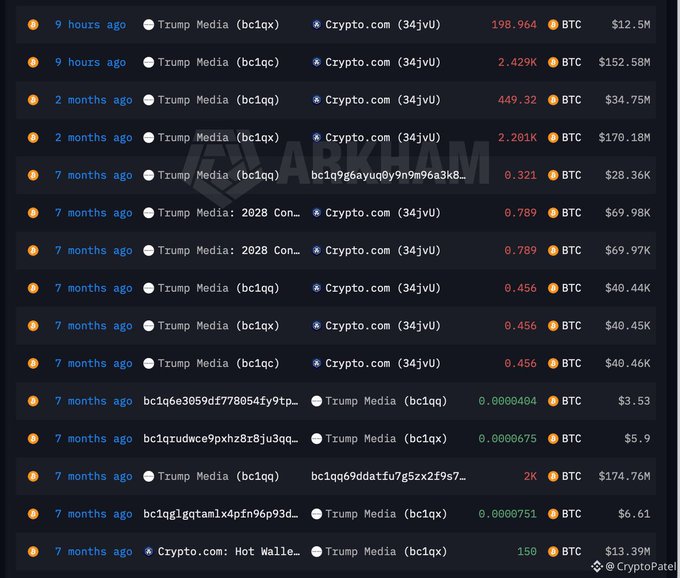The height and width of the screenshot is (578, 680).
Task: Click the Trump Media entity icon in the $6.61 row
Action: (x=317, y=514)
